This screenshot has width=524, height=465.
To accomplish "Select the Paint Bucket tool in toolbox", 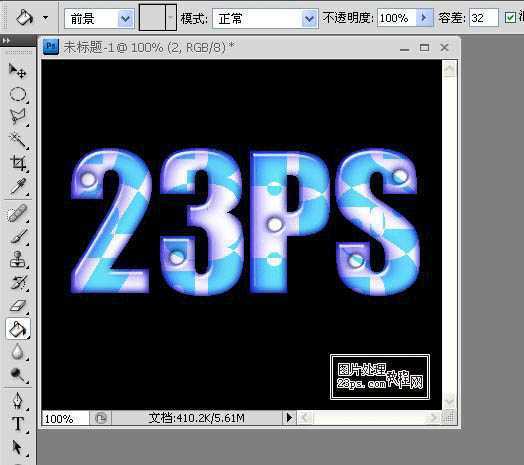I will coord(18,329).
